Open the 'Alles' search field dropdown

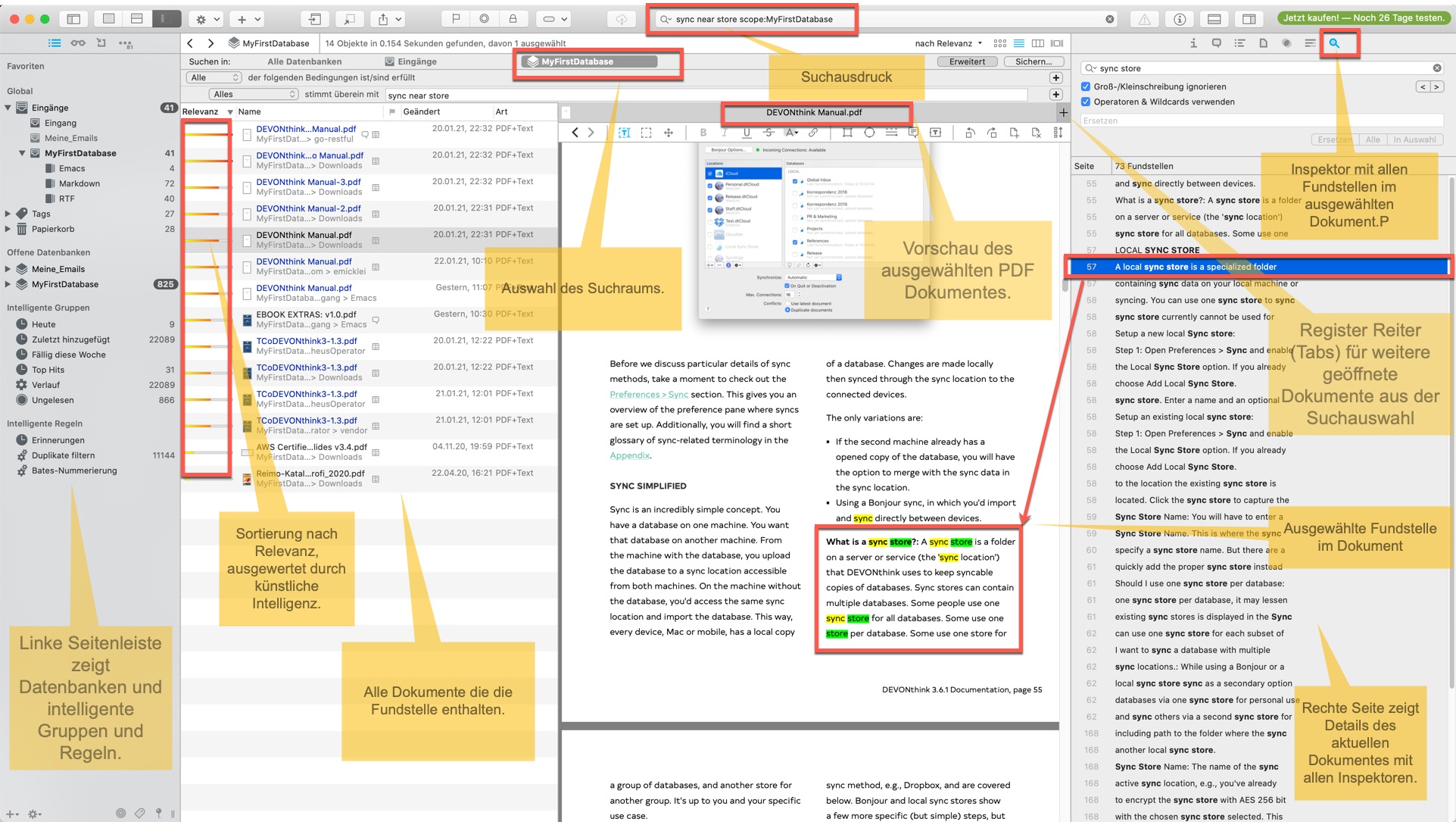click(x=254, y=94)
